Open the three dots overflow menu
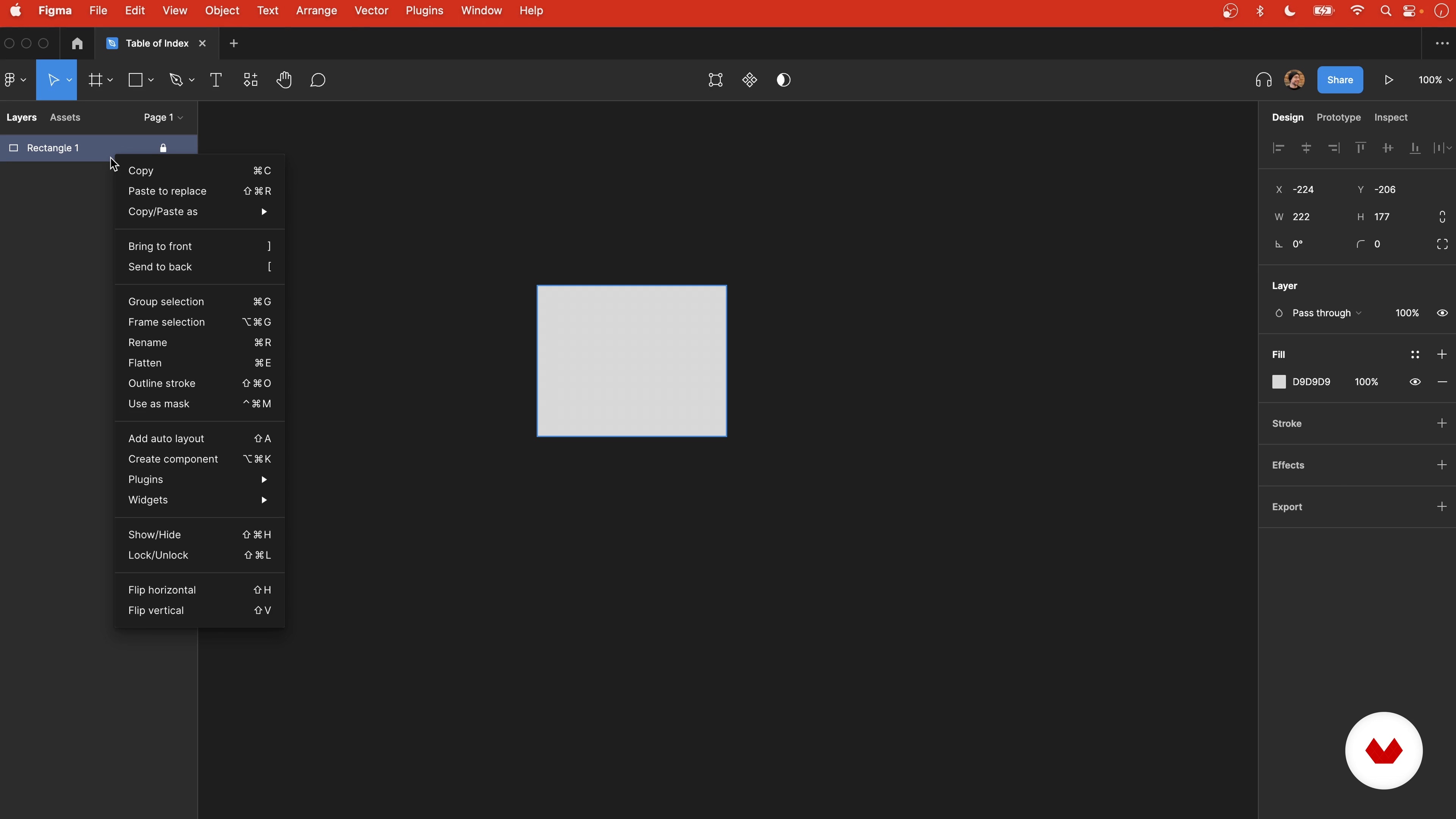Image resolution: width=1456 pixels, height=819 pixels. [x=1442, y=43]
